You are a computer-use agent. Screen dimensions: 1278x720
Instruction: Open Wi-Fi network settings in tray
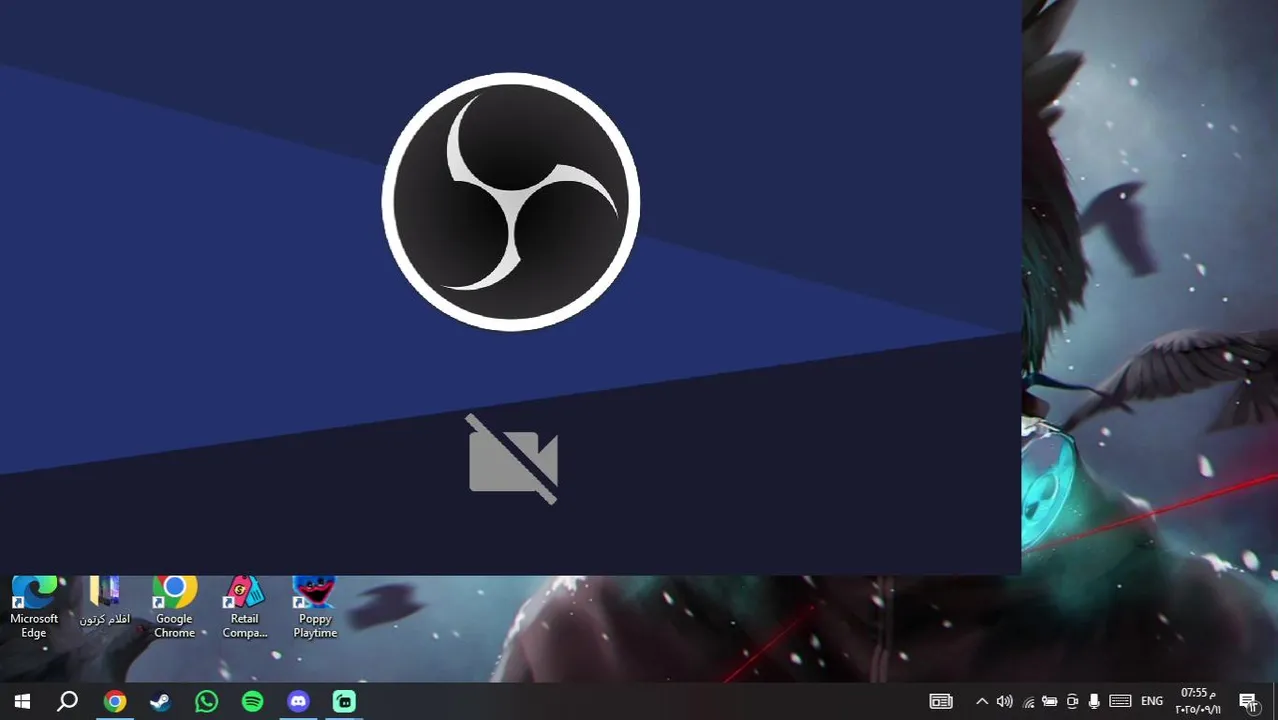click(1028, 702)
